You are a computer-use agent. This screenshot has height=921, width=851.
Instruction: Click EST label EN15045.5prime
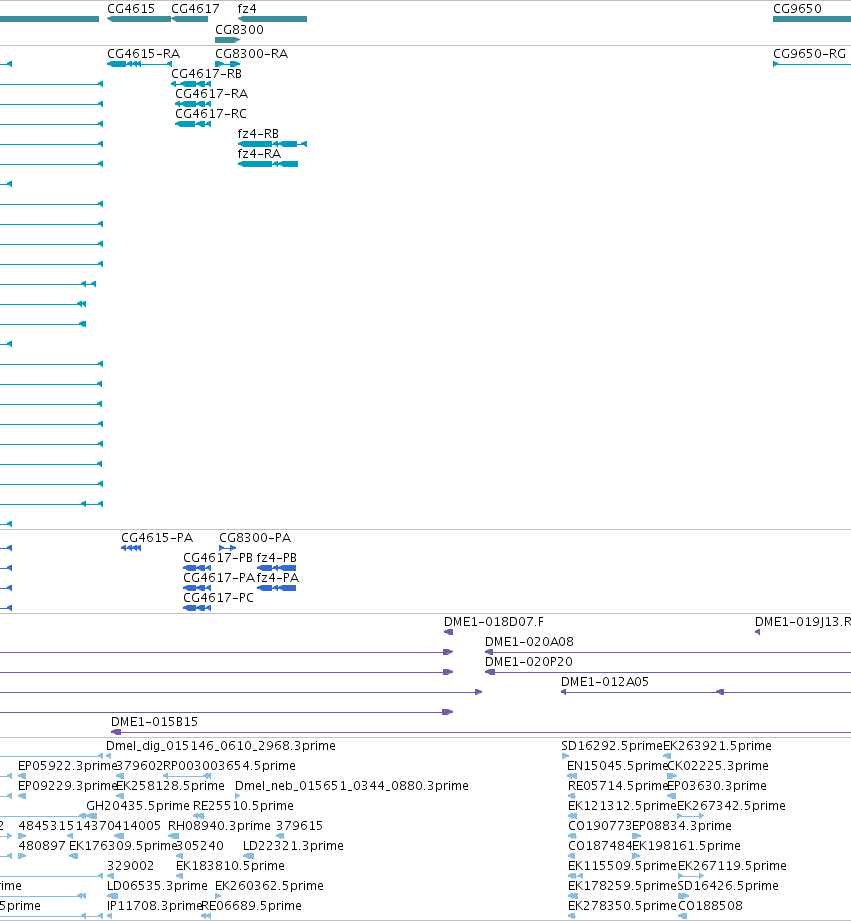[x=617, y=766]
